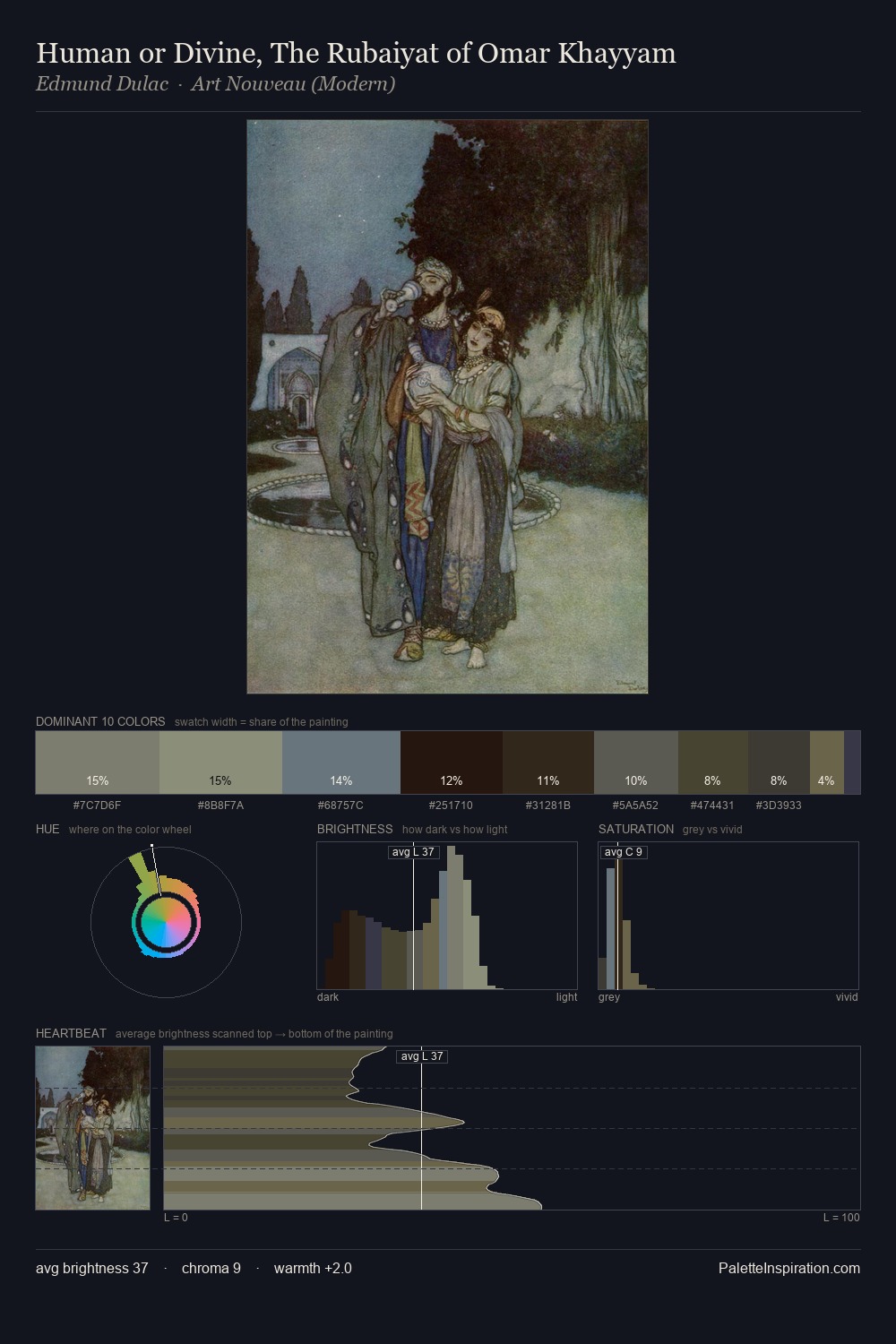Click the 'avg L 37' label in heartbeat chart

click(422, 1056)
